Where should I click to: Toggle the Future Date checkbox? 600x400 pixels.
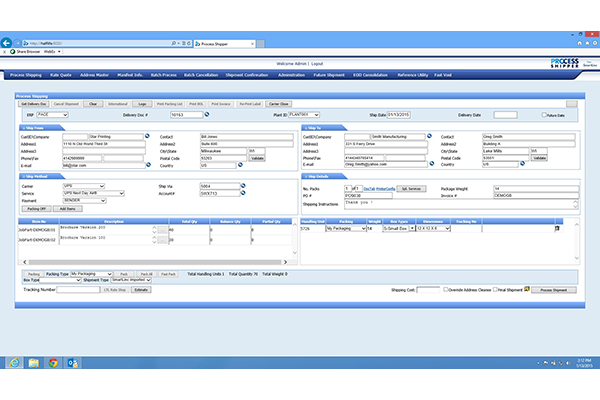544,114
